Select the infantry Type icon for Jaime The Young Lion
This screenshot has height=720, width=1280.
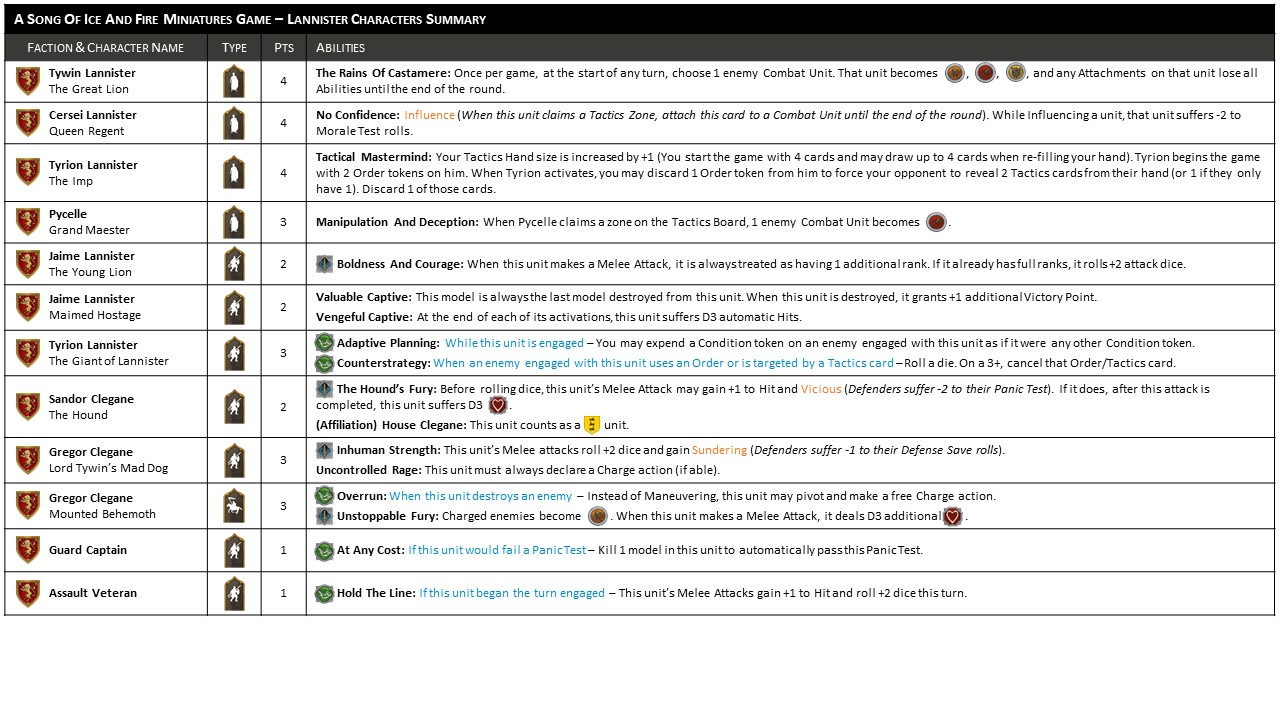coord(234,264)
